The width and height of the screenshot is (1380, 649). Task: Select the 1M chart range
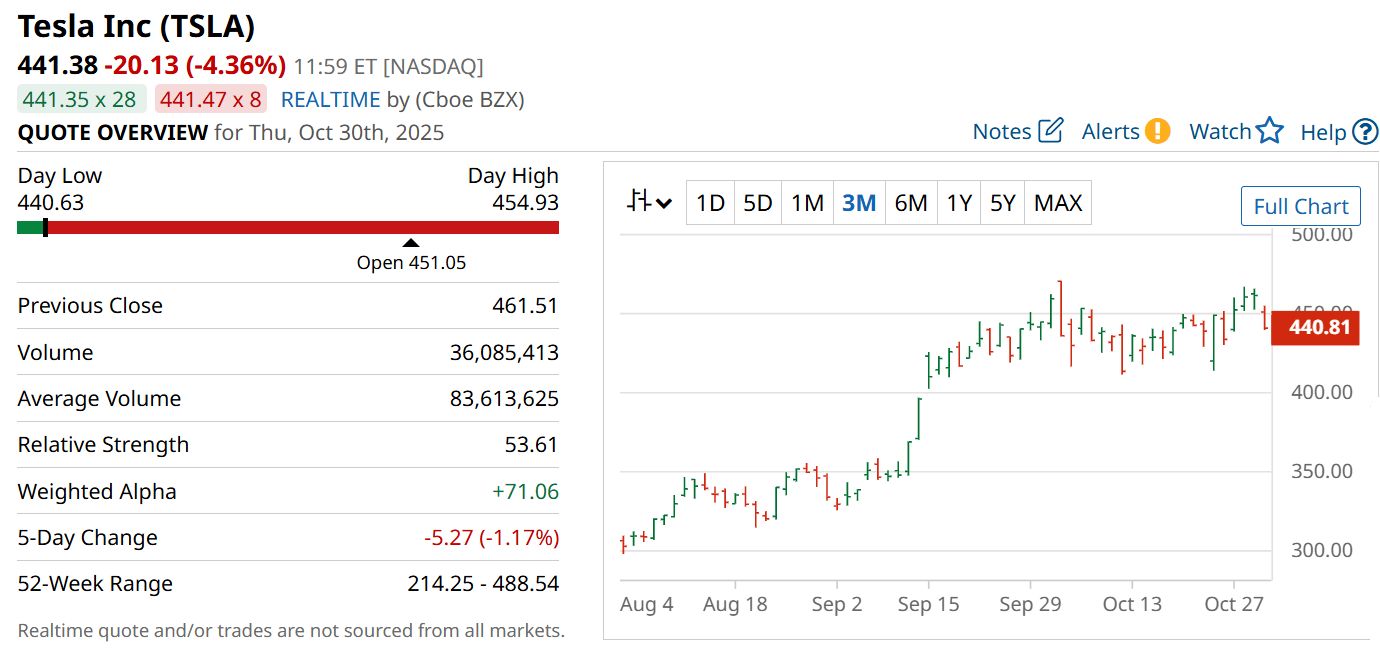pos(807,203)
